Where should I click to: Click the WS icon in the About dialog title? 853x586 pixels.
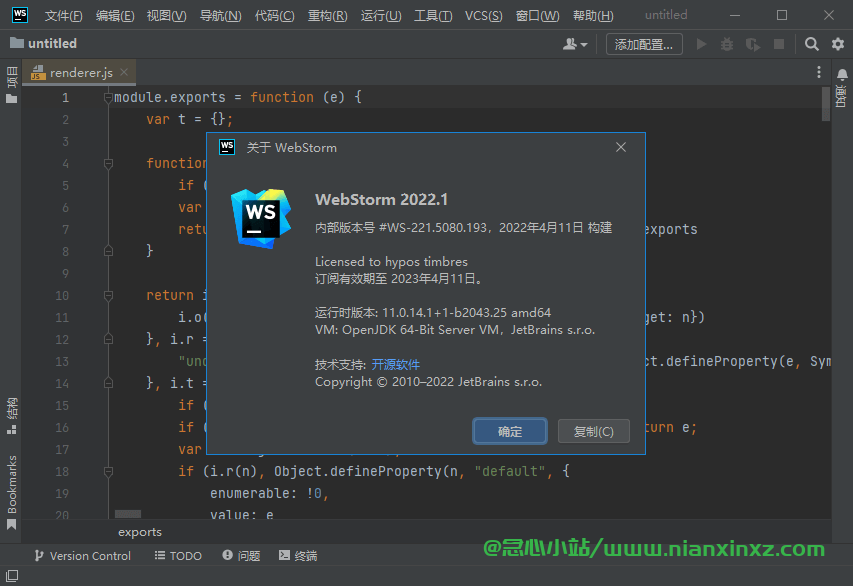coord(227,147)
